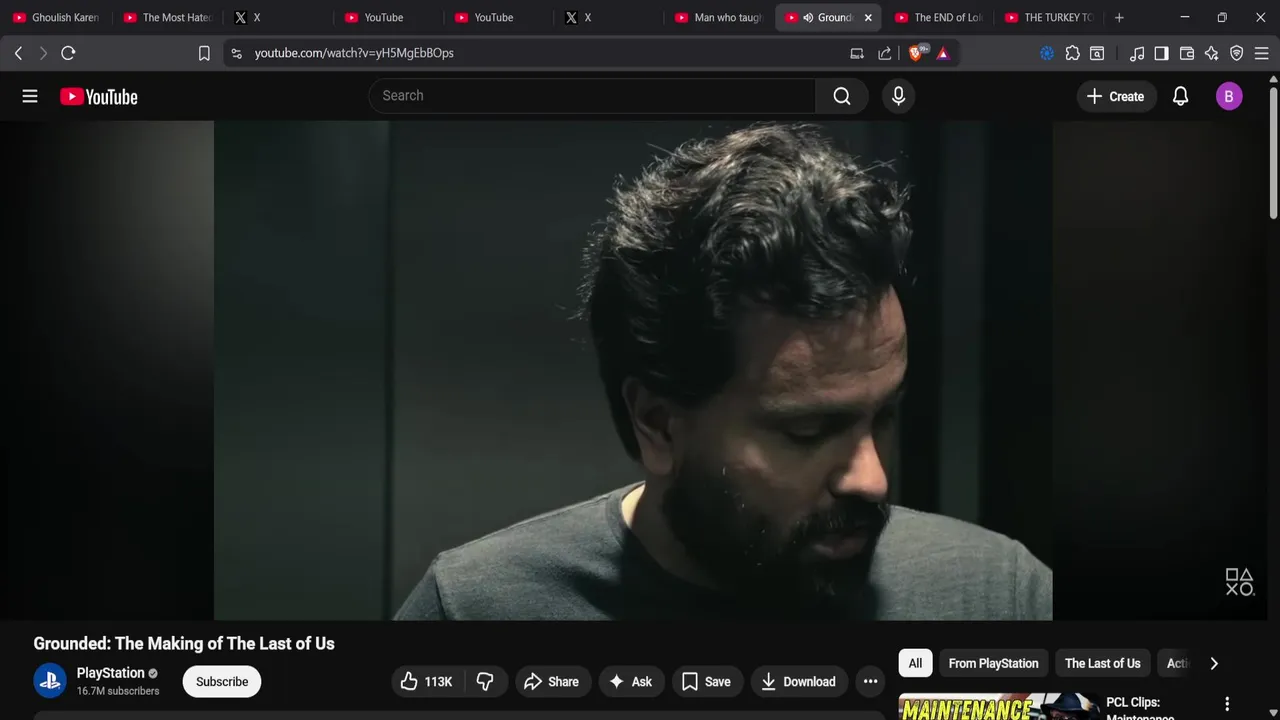The height and width of the screenshot is (720, 1280).
Task: Select the All filter chip
Action: coord(915,663)
